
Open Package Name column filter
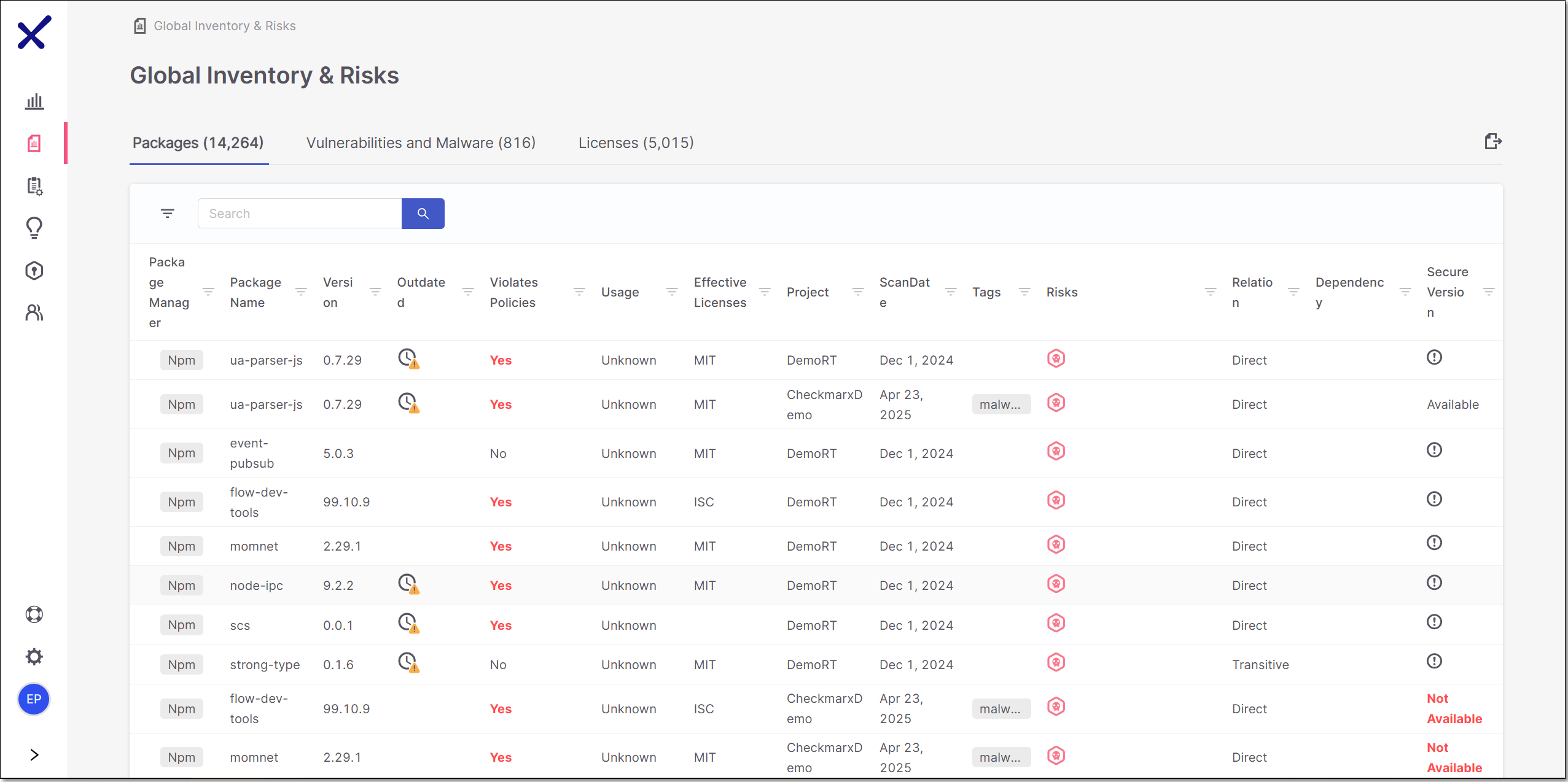tap(301, 292)
